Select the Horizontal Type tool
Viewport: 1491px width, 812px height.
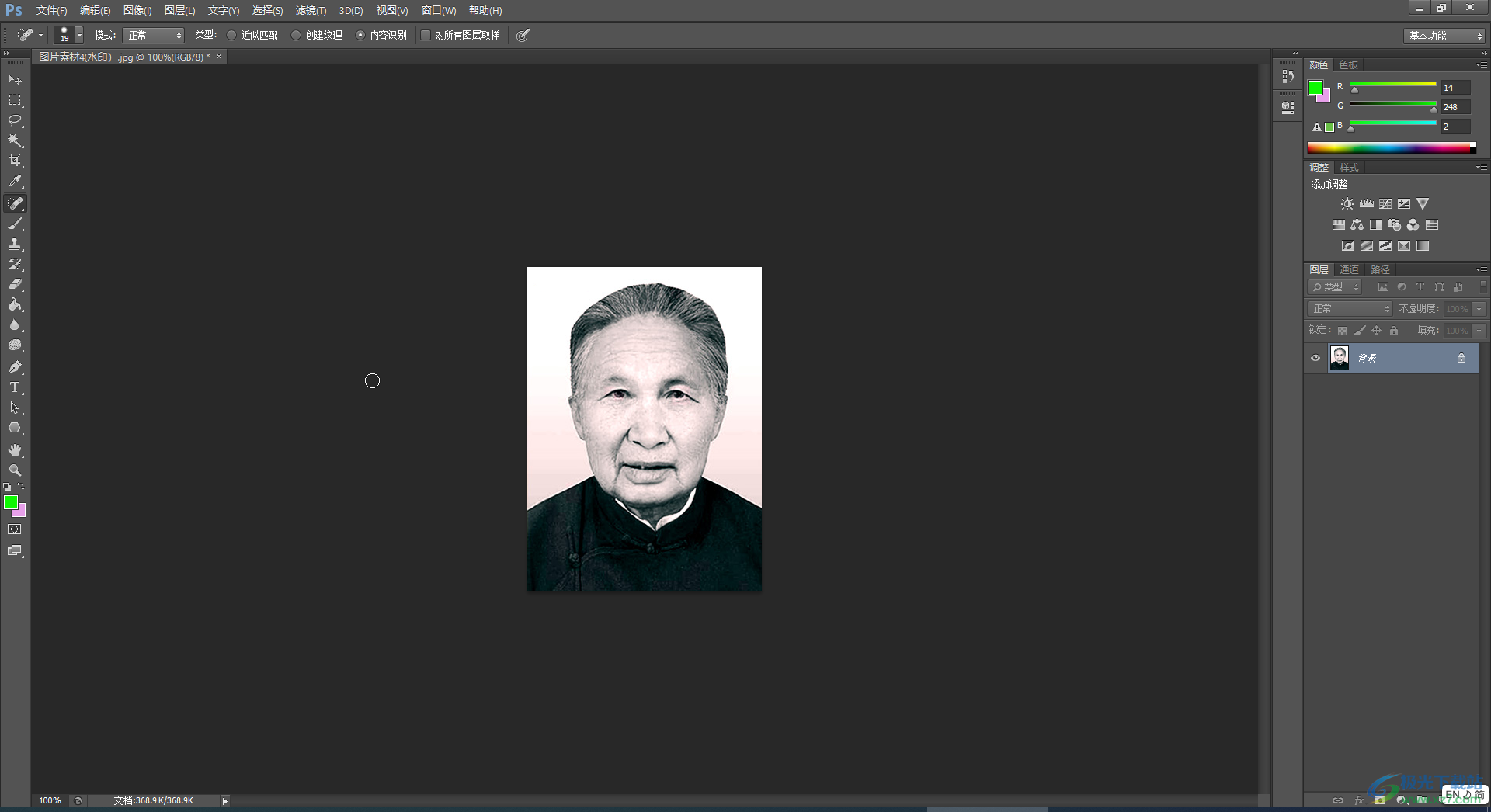15,387
